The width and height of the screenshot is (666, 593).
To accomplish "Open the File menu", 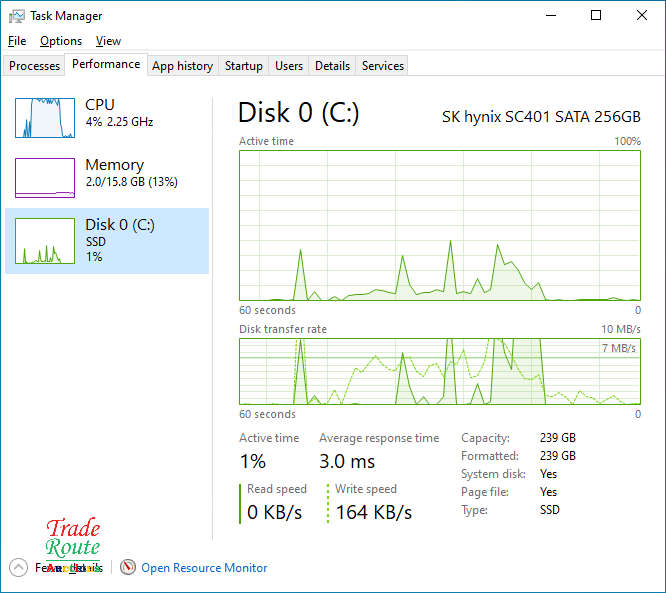I will (x=17, y=41).
